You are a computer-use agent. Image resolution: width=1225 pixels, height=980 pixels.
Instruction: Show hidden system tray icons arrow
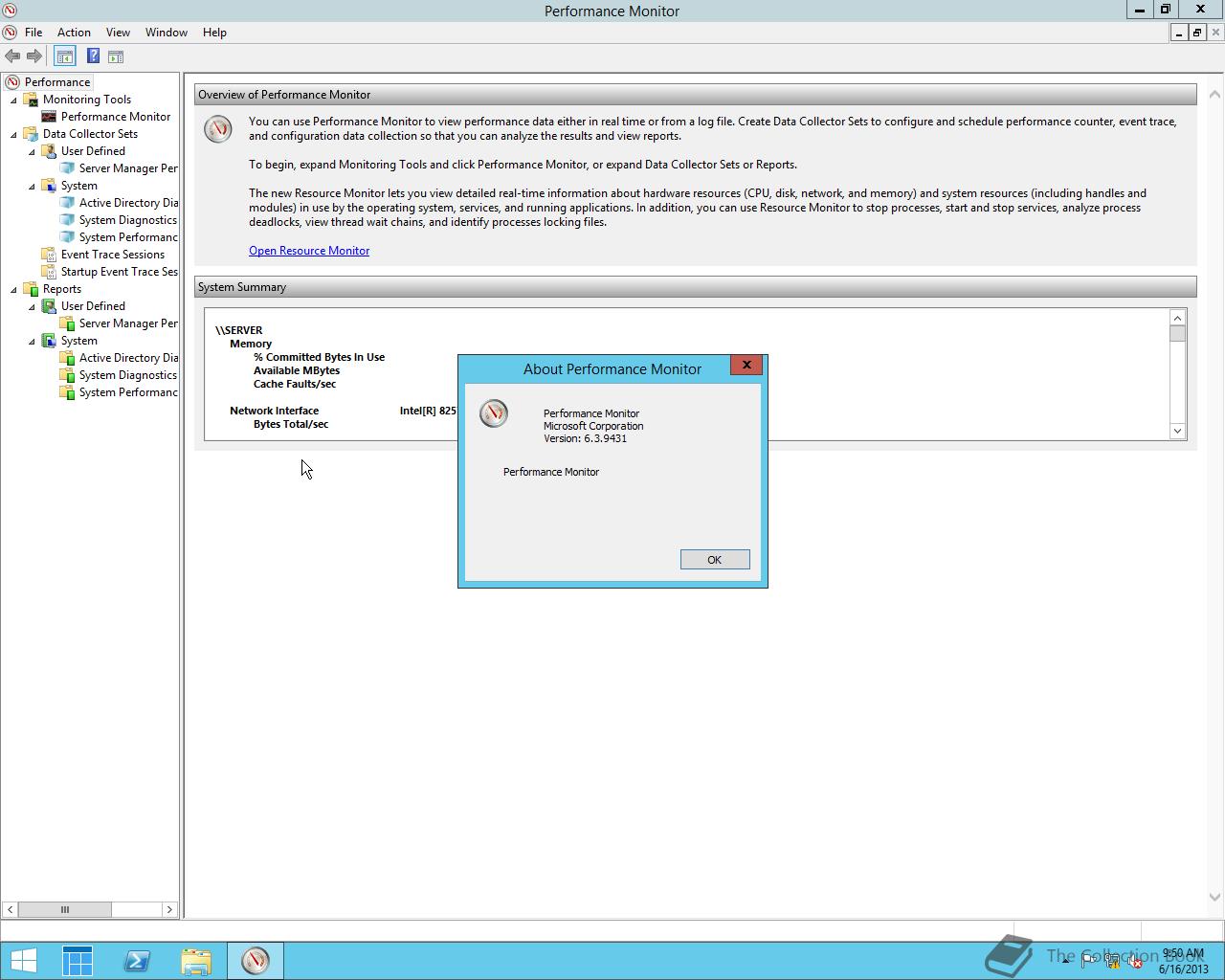click(1065, 961)
